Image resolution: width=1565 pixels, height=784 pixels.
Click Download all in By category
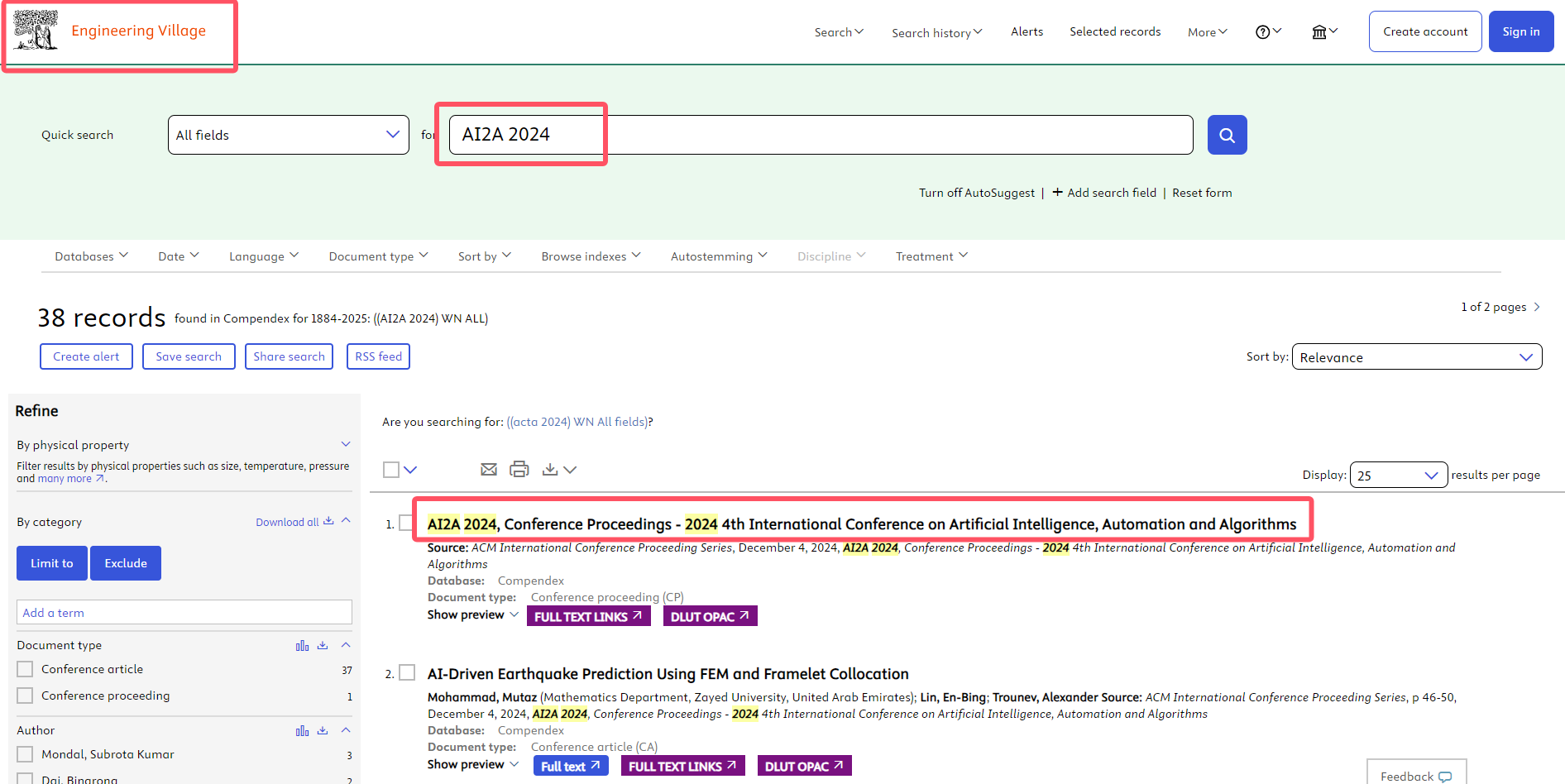click(x=294, y=522)
